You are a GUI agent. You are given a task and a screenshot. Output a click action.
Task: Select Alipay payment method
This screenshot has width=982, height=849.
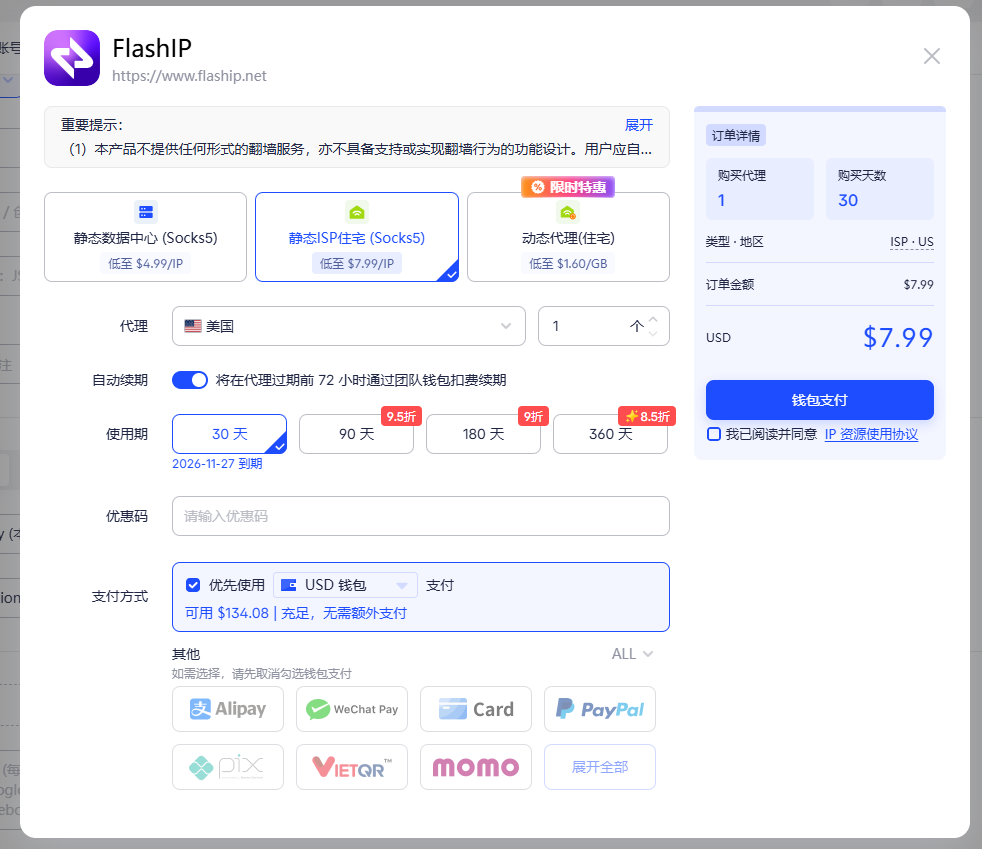(x=228, y=709)
